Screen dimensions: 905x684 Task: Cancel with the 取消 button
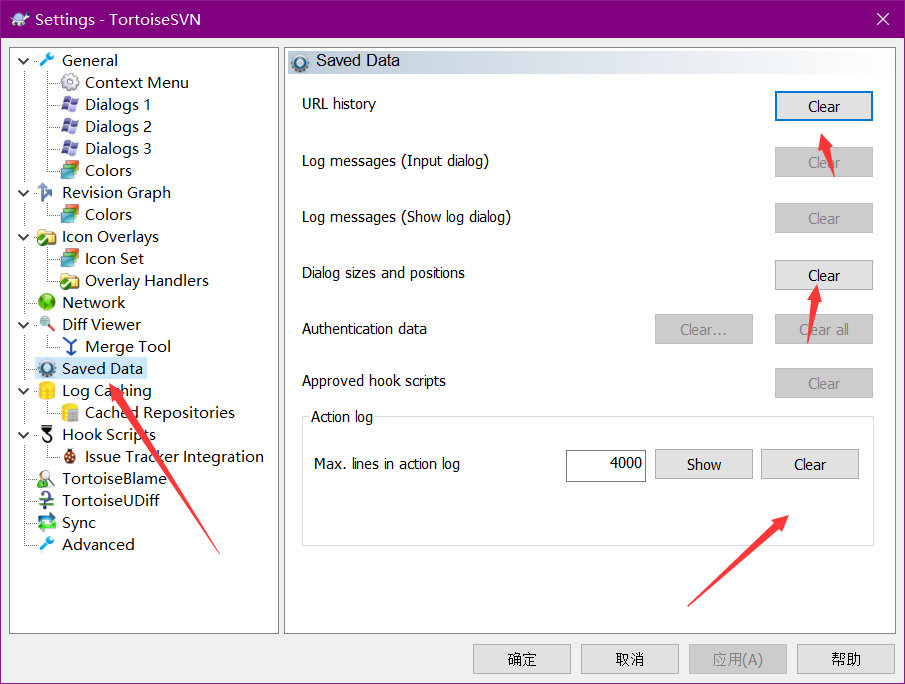pyautogui.click(x=630, y=659)
